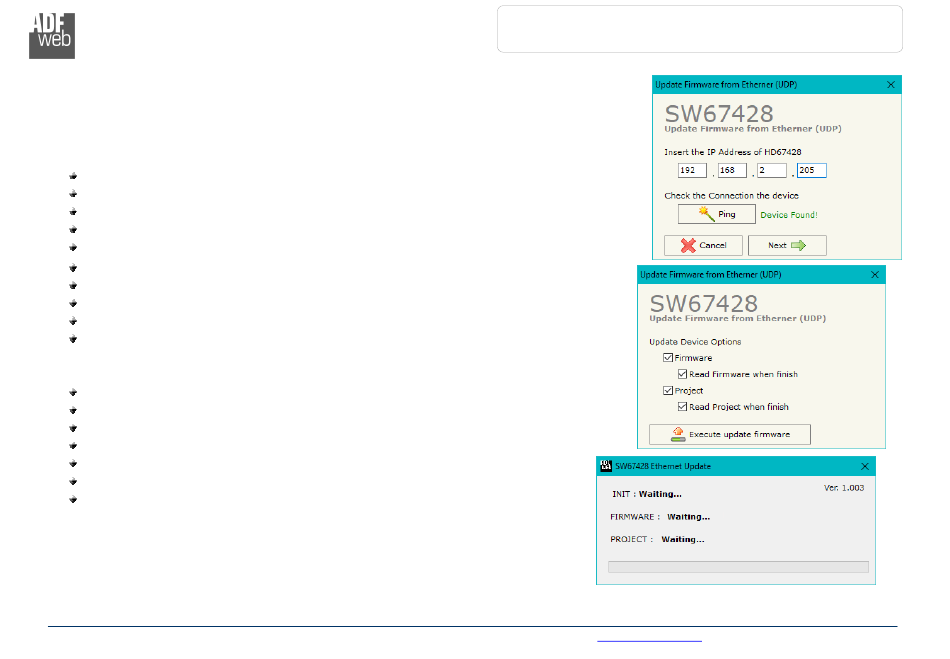The height and width of the screenshot is (659, 950).
Task: Click the INIT : Waiting... status
Action: pyautogui.click(x=646, y=494)
